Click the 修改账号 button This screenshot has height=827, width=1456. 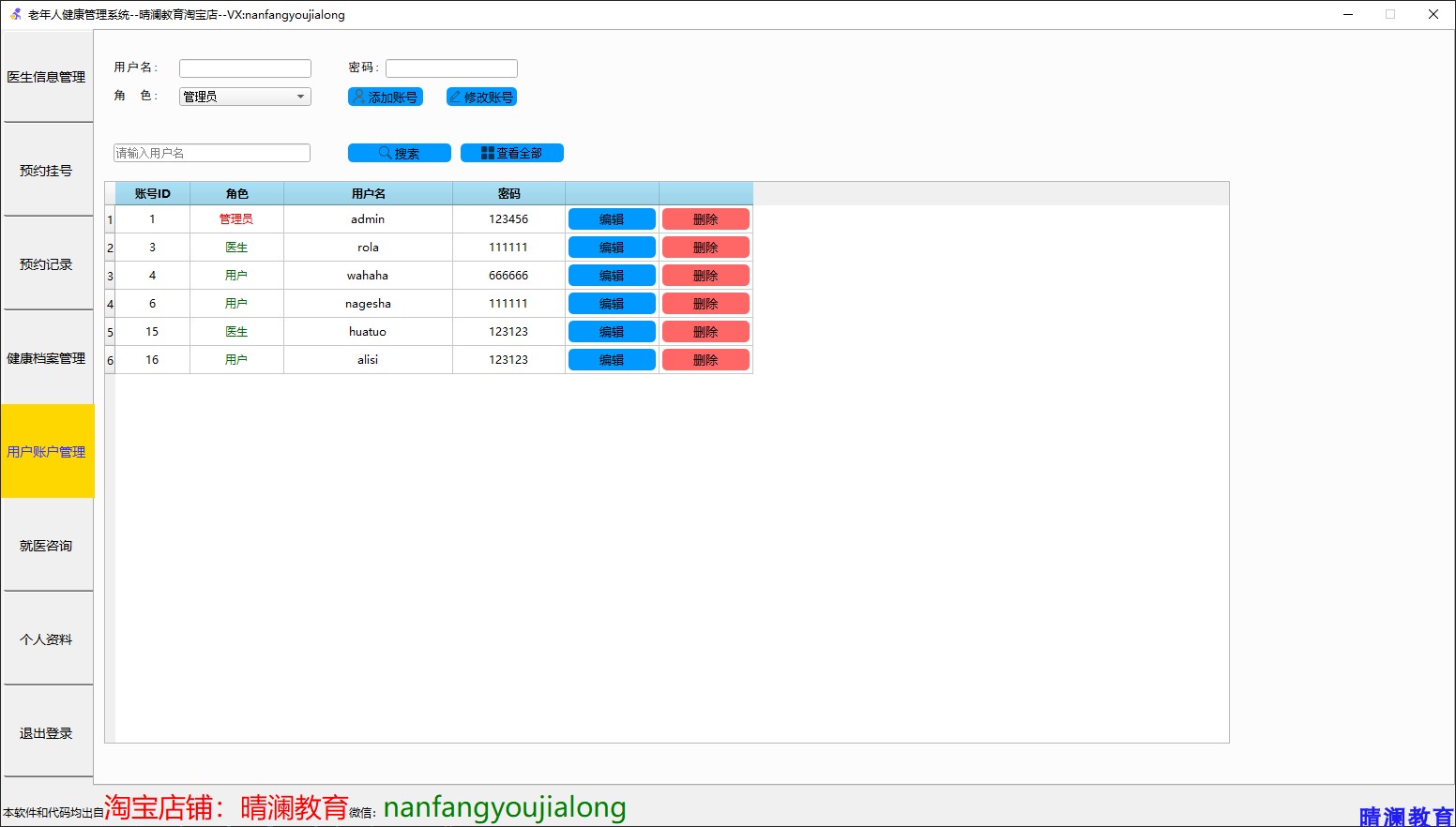(x=481, y=97)
